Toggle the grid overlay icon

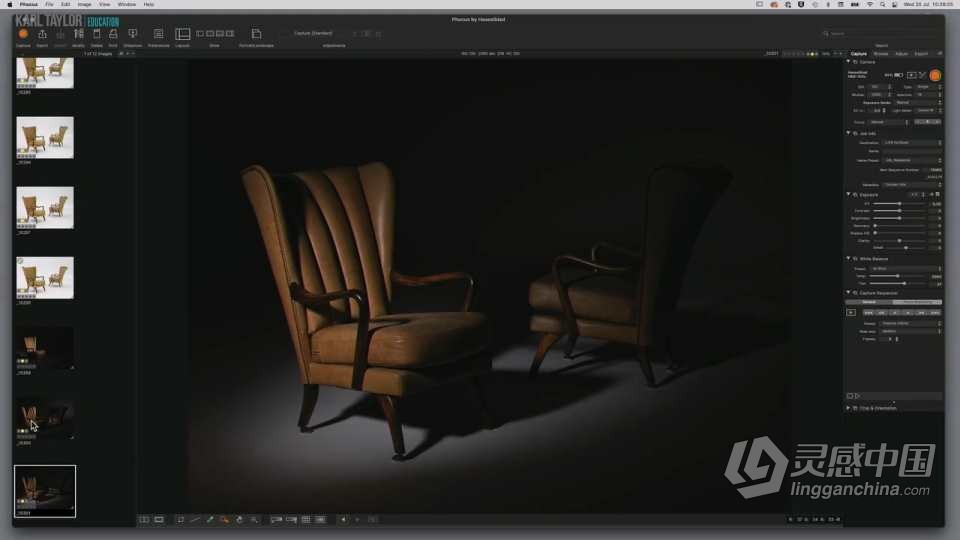306,519
